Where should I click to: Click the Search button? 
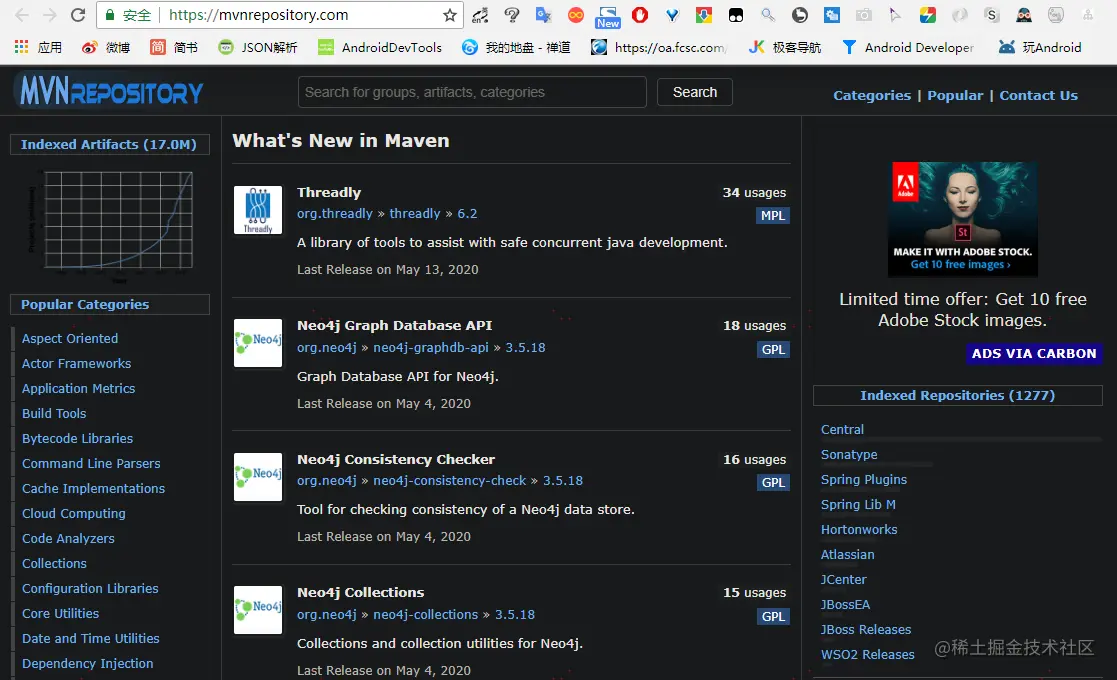(x=695, y=92)
